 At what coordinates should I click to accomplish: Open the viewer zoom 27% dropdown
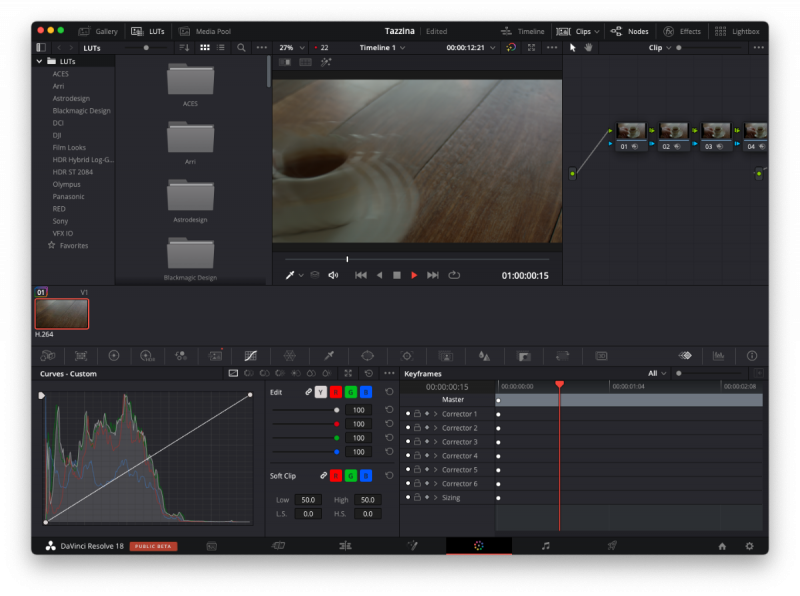click(x=291, y=47)
